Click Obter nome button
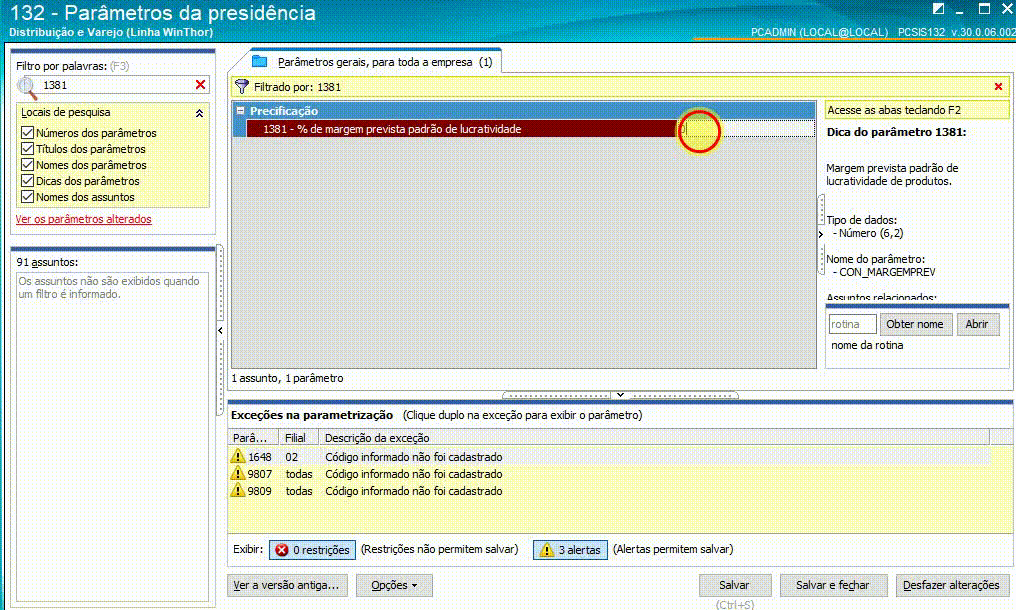This screenshot has width=1016, height=610. point(915,324)
